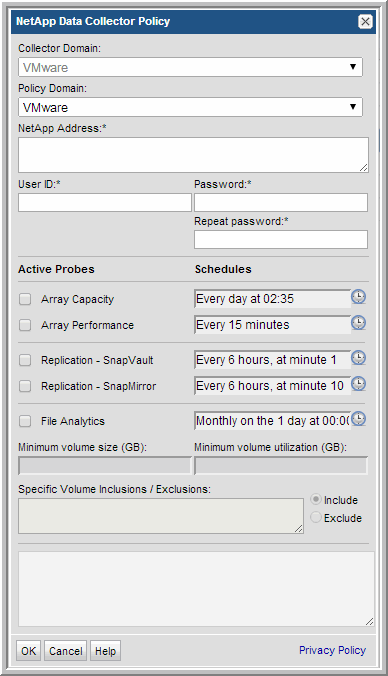Select the Exclude radio button

(316, 517)
